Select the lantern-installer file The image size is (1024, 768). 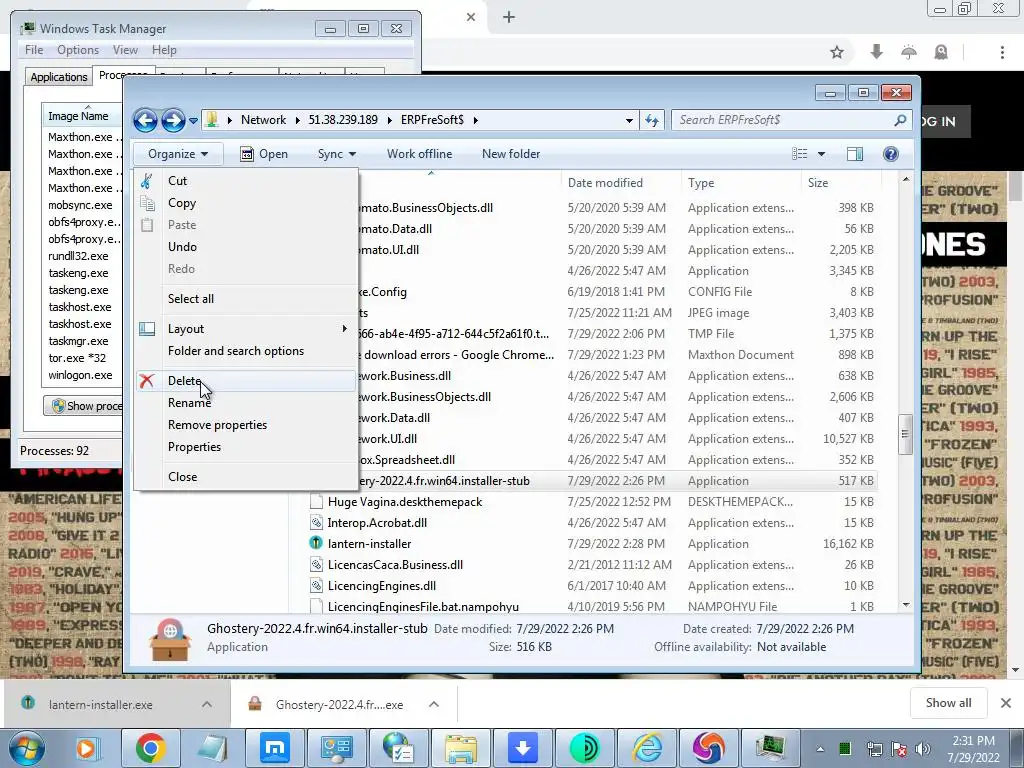370,544
